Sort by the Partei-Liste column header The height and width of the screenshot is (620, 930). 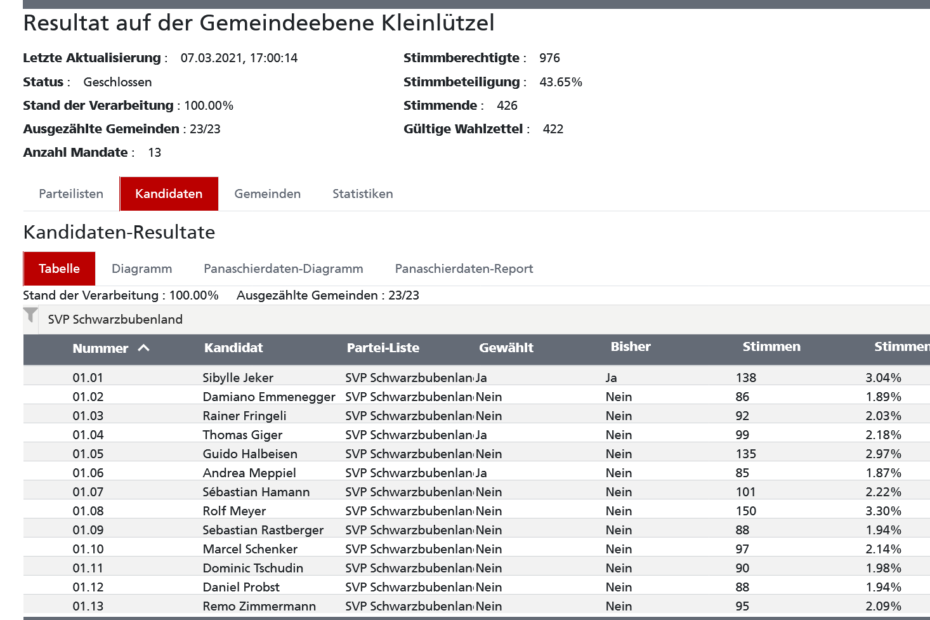tap(383, 348)
